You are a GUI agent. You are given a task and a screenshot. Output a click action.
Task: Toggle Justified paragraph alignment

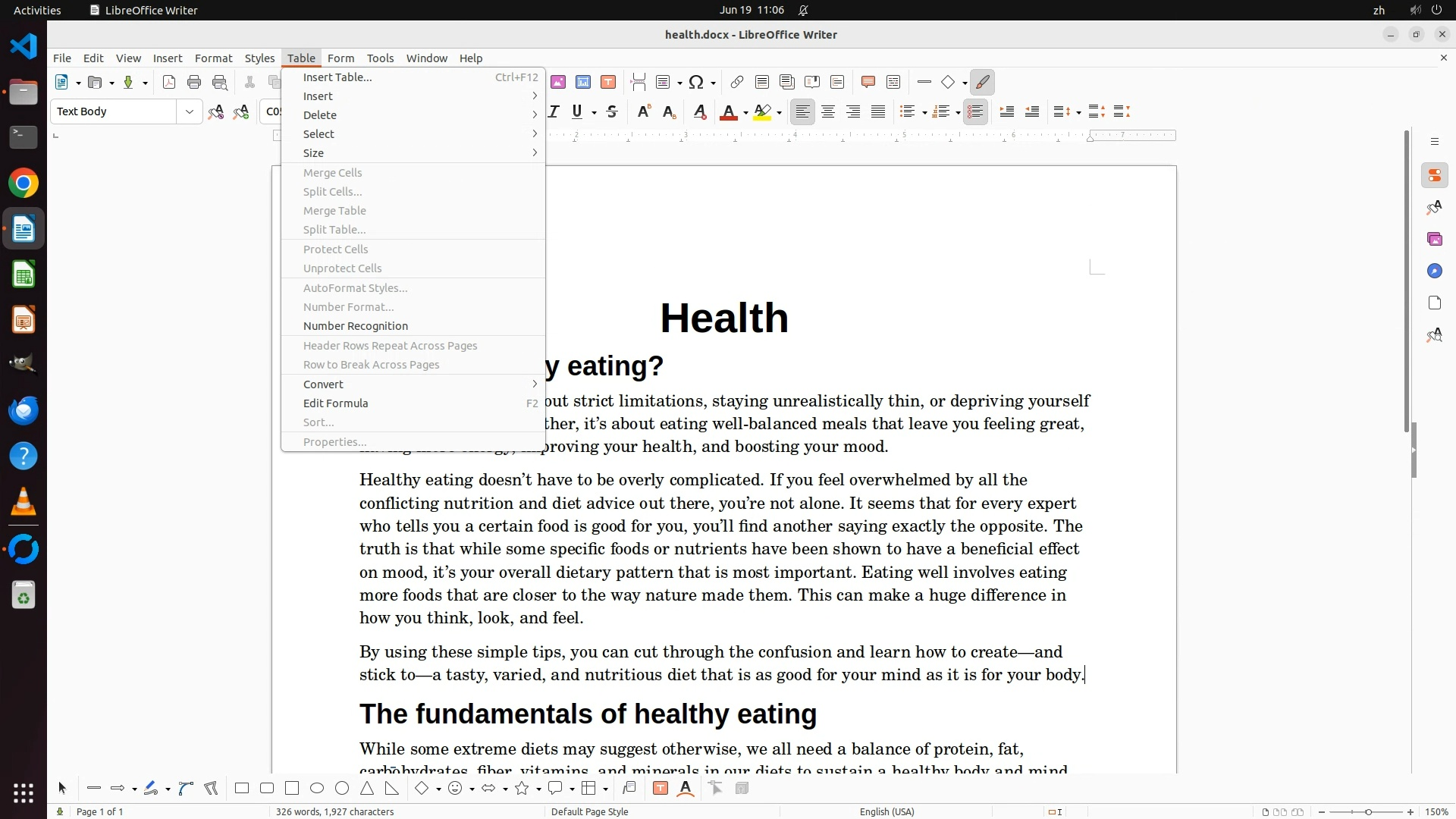(878, 112)
